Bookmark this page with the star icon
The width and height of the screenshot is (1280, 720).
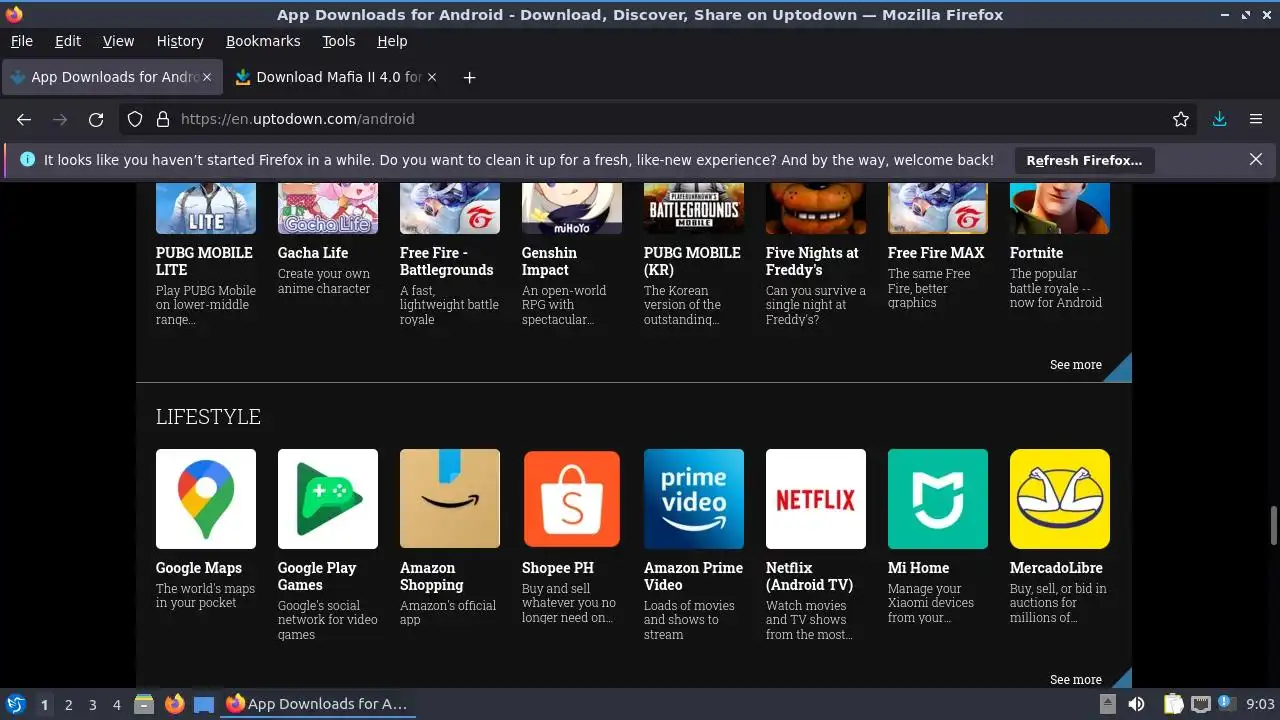[1181, 119]
